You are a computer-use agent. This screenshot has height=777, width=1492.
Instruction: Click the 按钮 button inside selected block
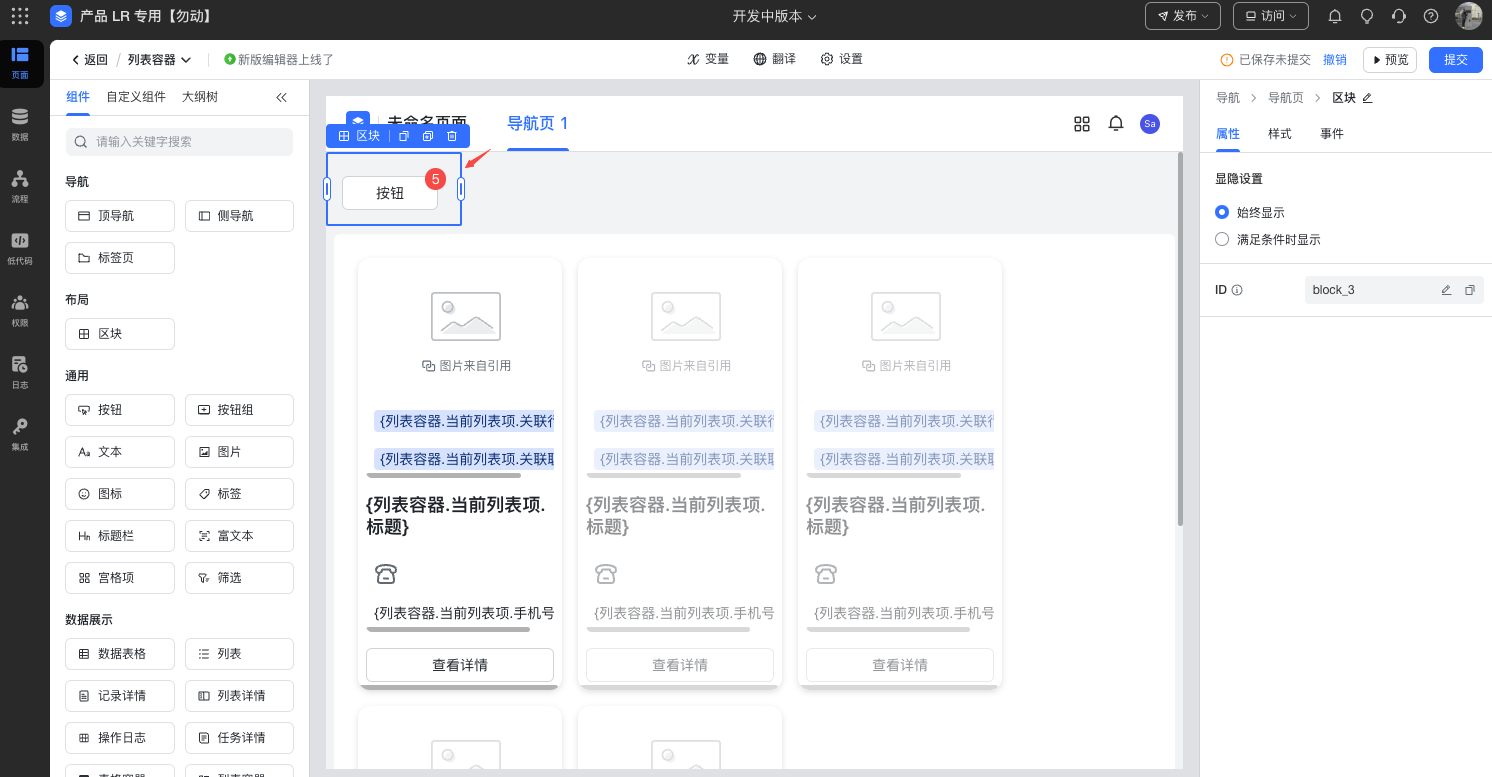click(390, 193)
